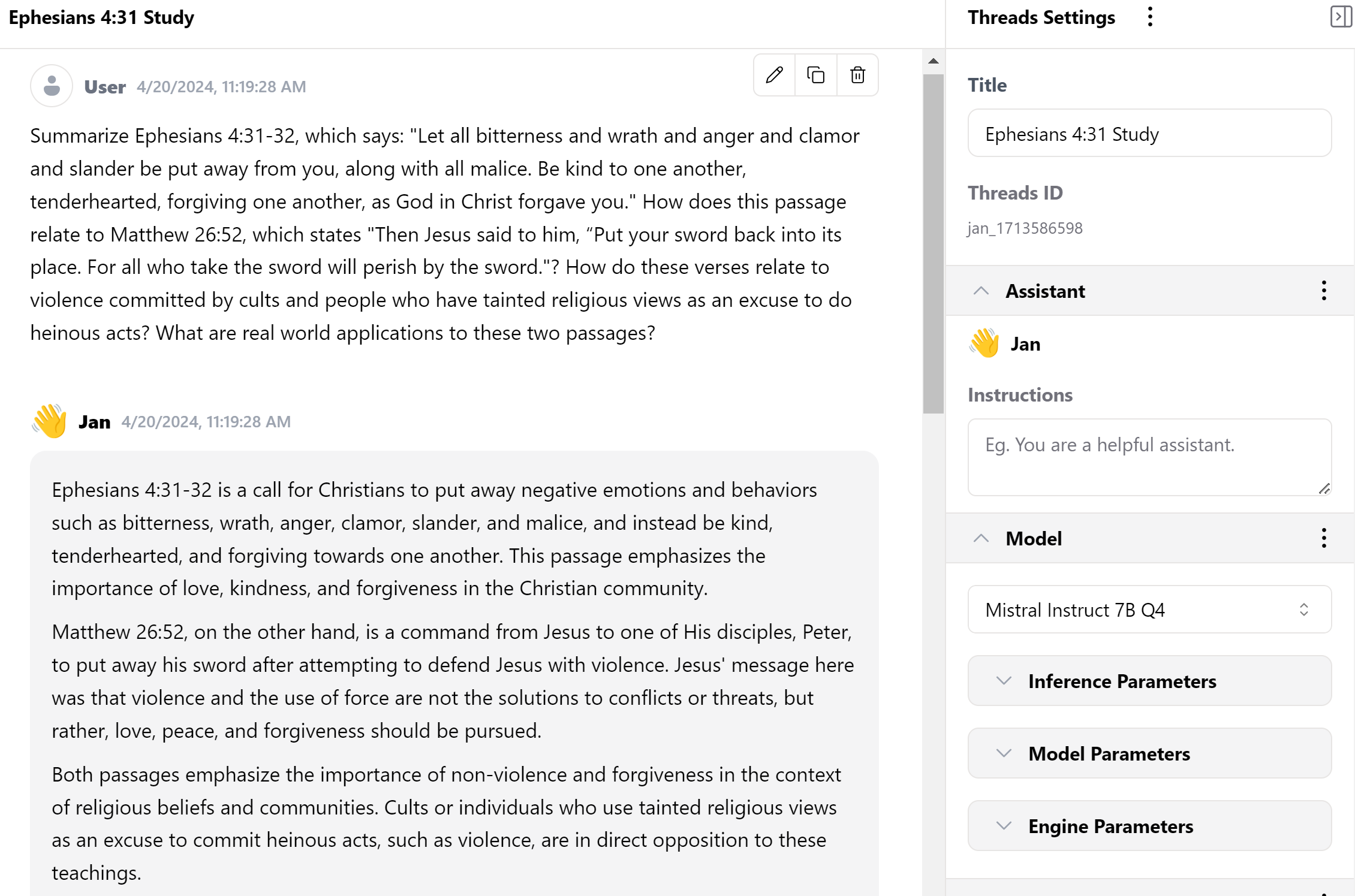Click the edit message pencil icon
The height and width of the screenshot is (896, 1355).
coord(774,75)
